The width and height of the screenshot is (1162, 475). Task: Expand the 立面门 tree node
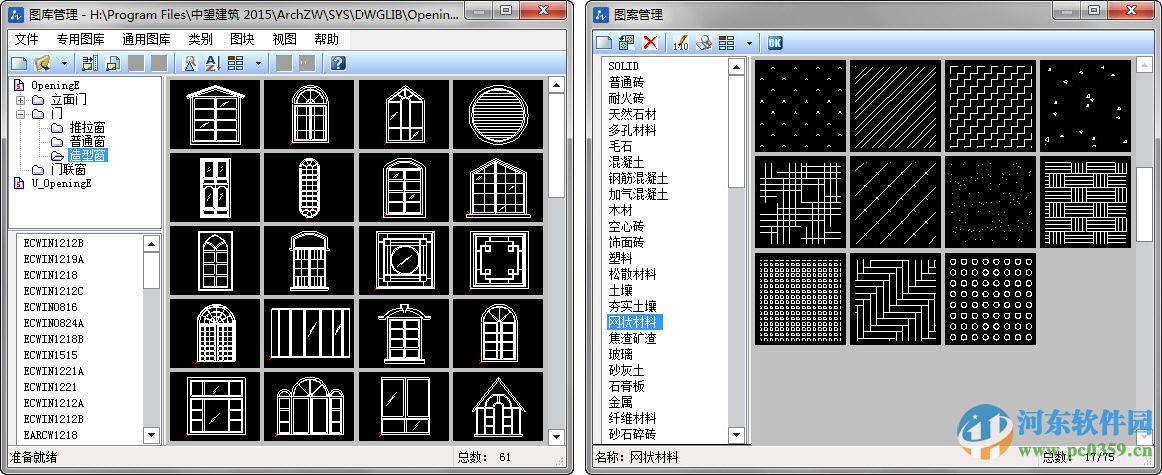(x=20, y=99)
